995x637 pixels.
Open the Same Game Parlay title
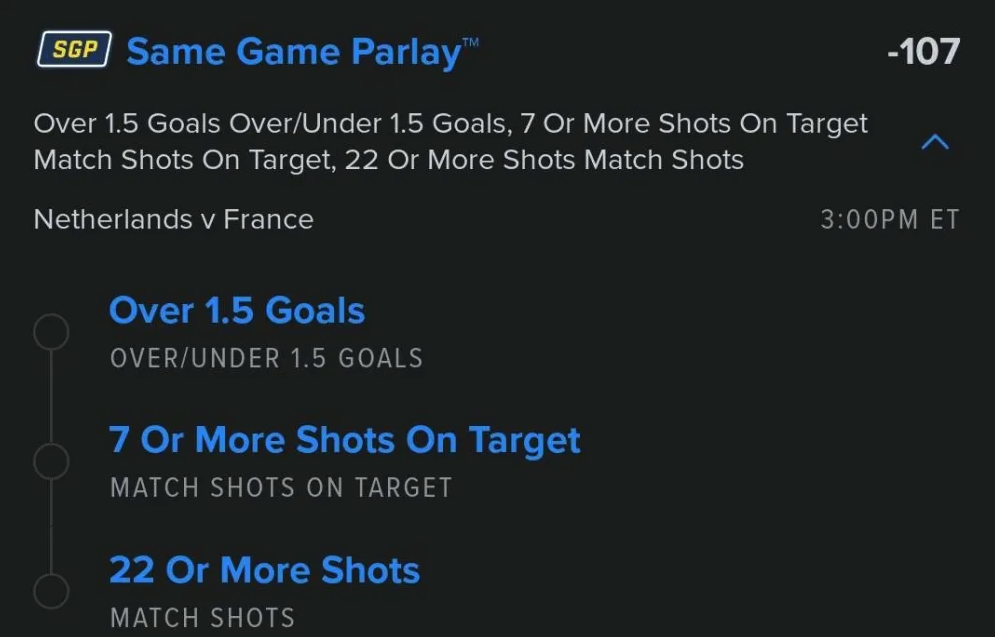293,52
